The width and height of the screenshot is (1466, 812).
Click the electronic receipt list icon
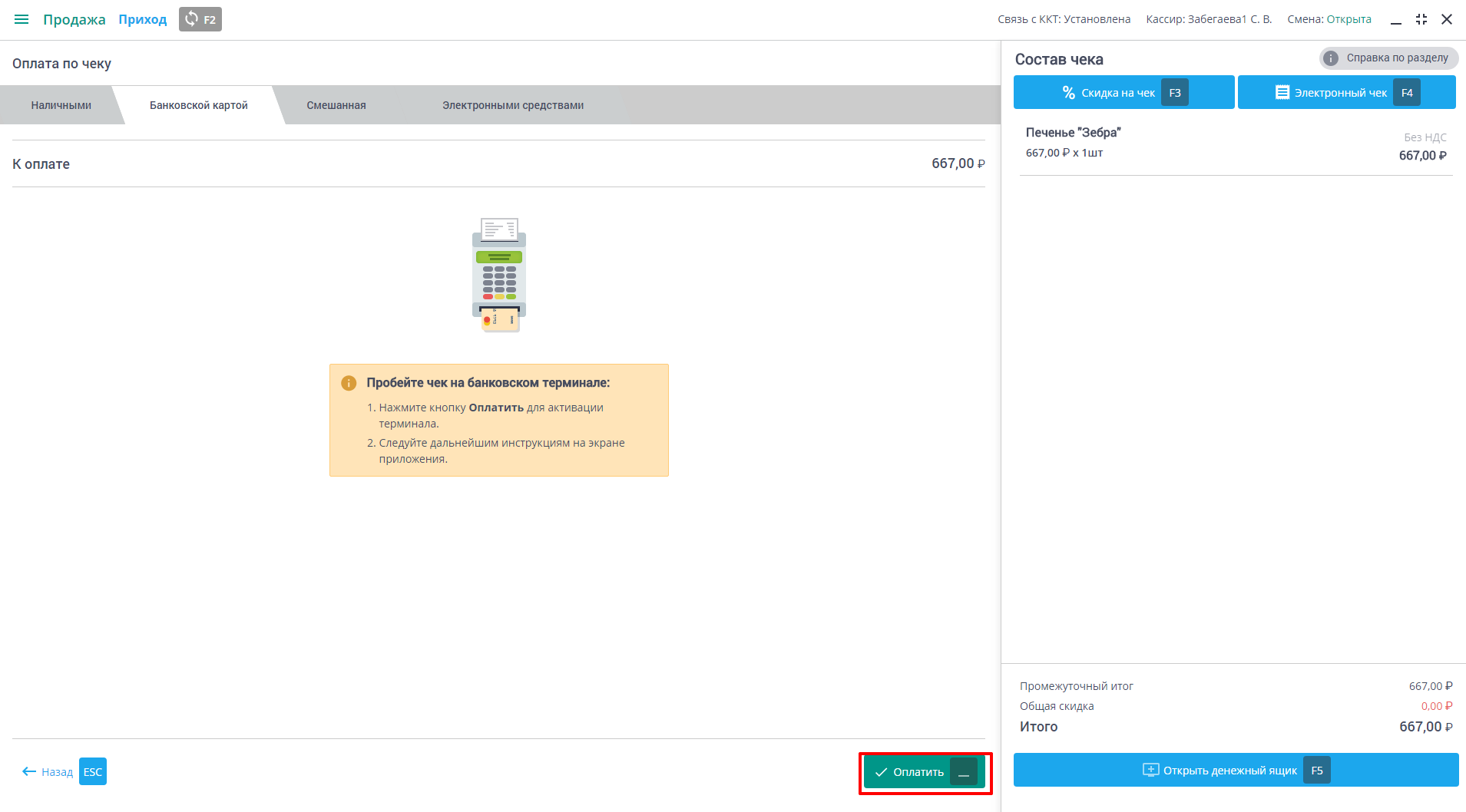pyautogui.click(x=1282, y=92)
